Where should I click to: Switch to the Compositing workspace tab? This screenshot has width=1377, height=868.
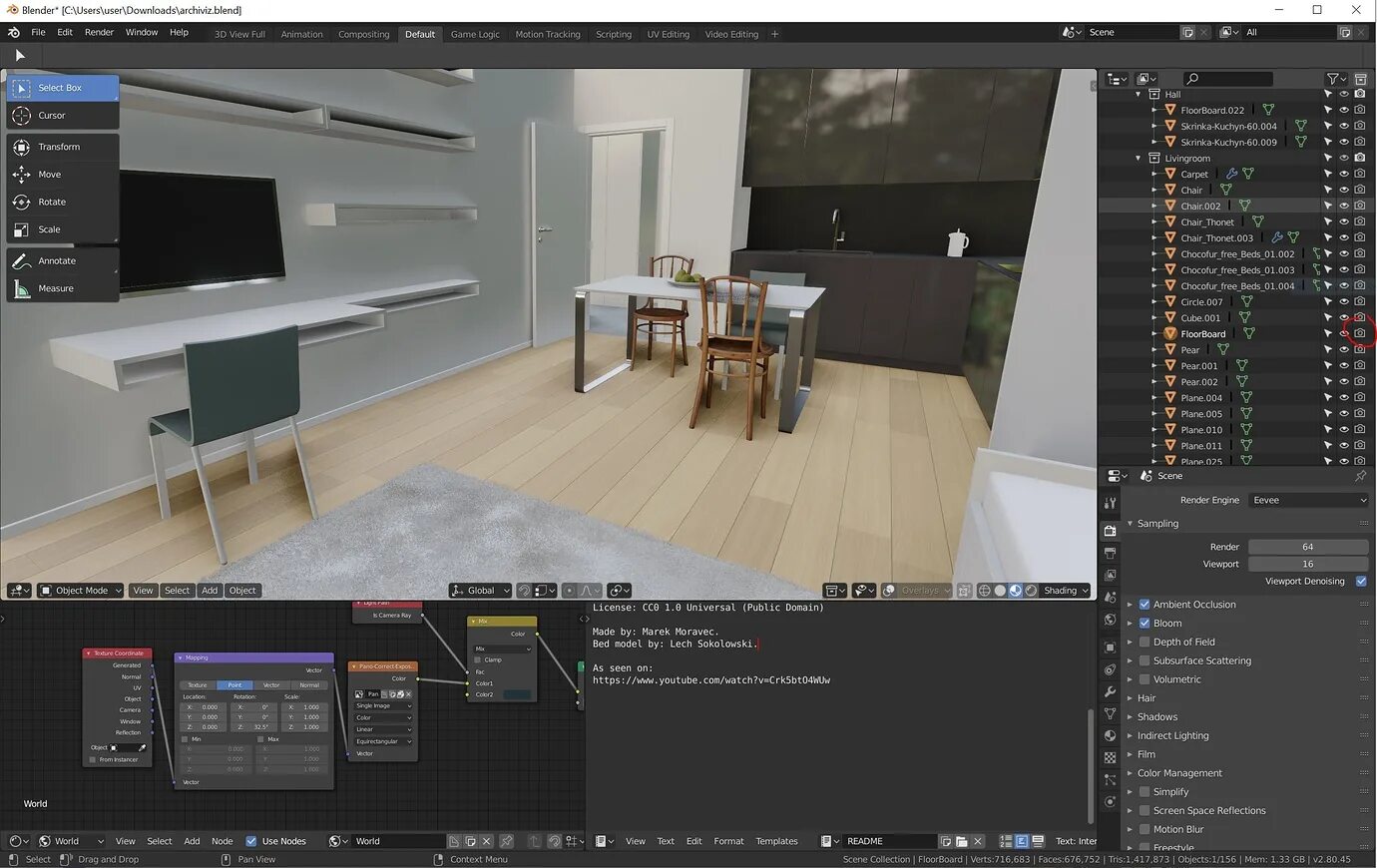click(363, 34)
